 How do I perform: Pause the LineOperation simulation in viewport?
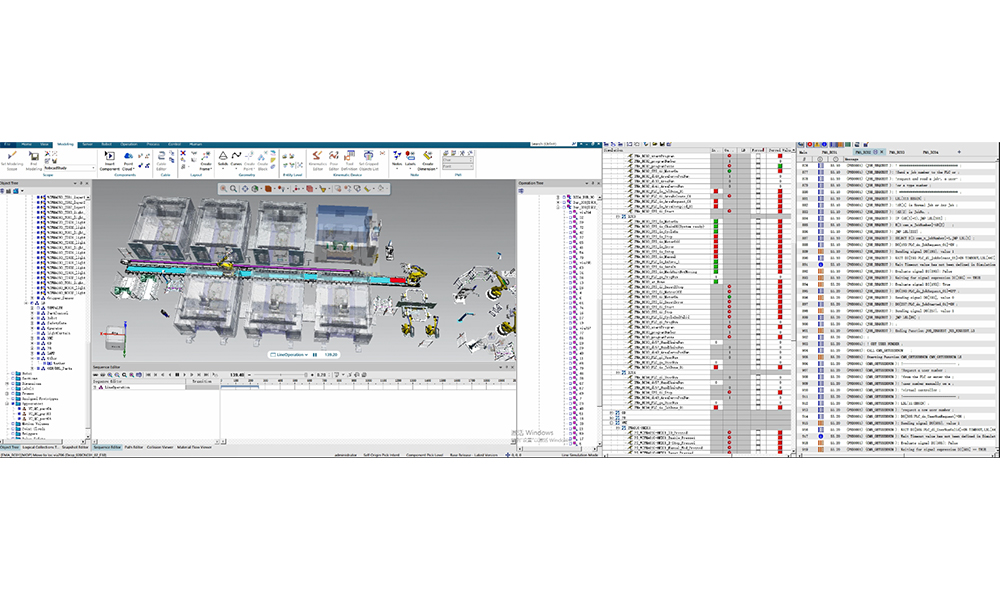click(316, 354)
